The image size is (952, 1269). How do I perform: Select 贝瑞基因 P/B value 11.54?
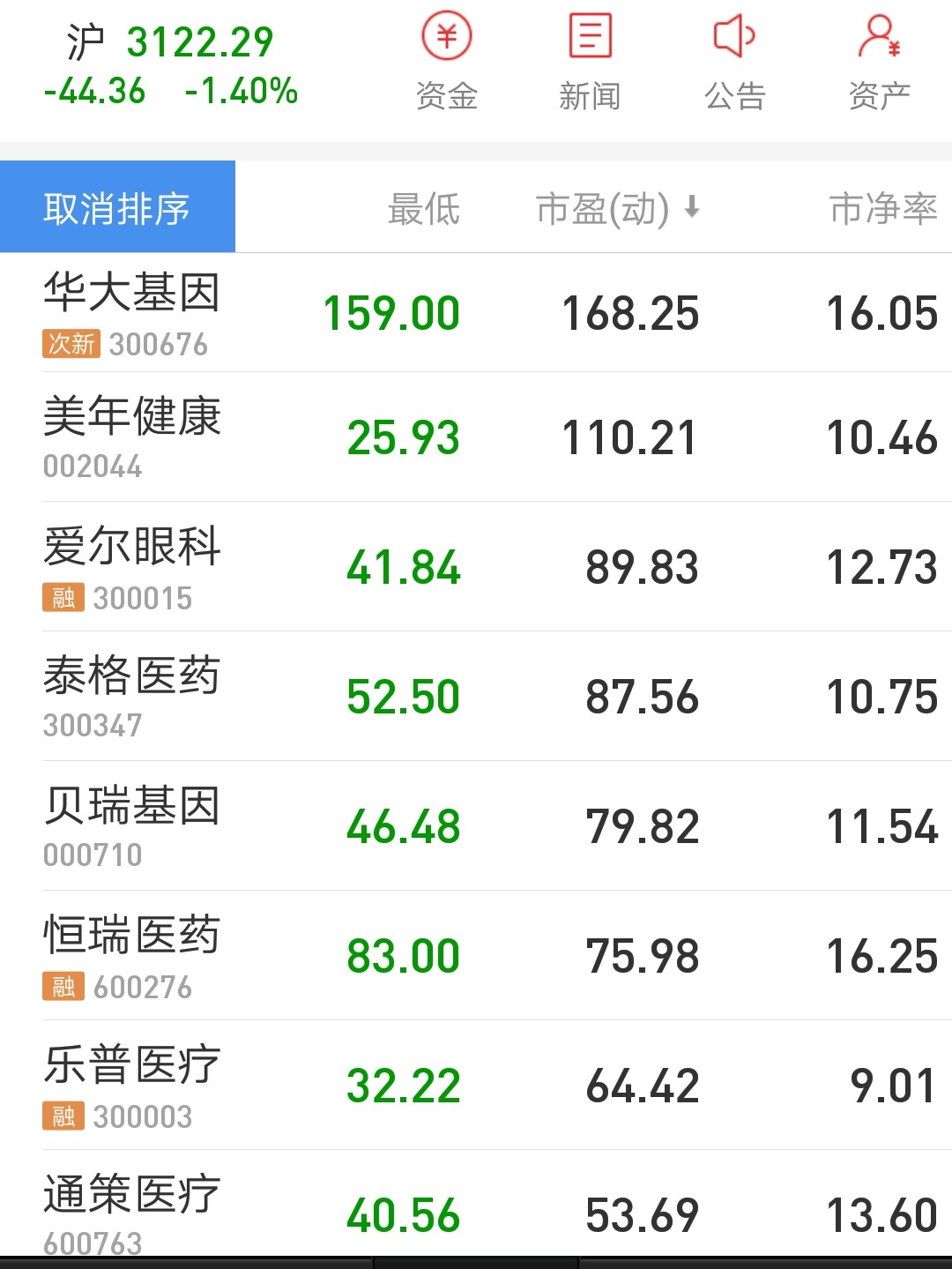click(882, 827)
